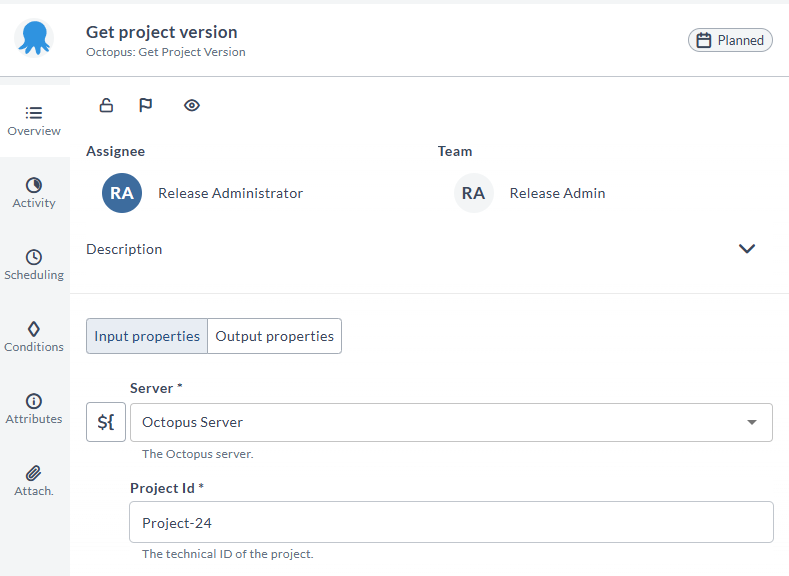The height and width of the screenshot is (576, 789).
Task: Click the Project Id input field
Action: pos(451,522)
